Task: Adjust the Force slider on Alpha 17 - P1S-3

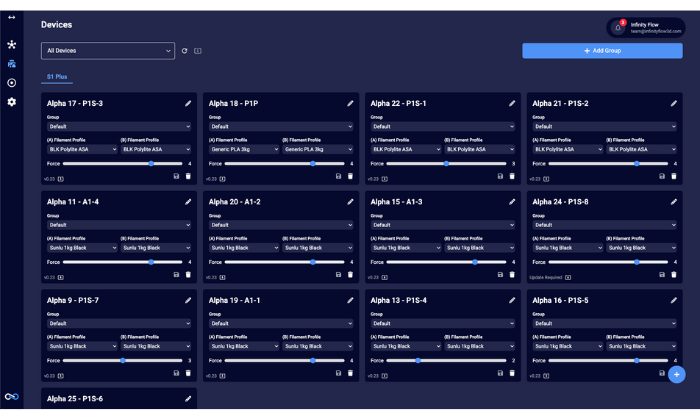Action: click(x=123, y=164)
